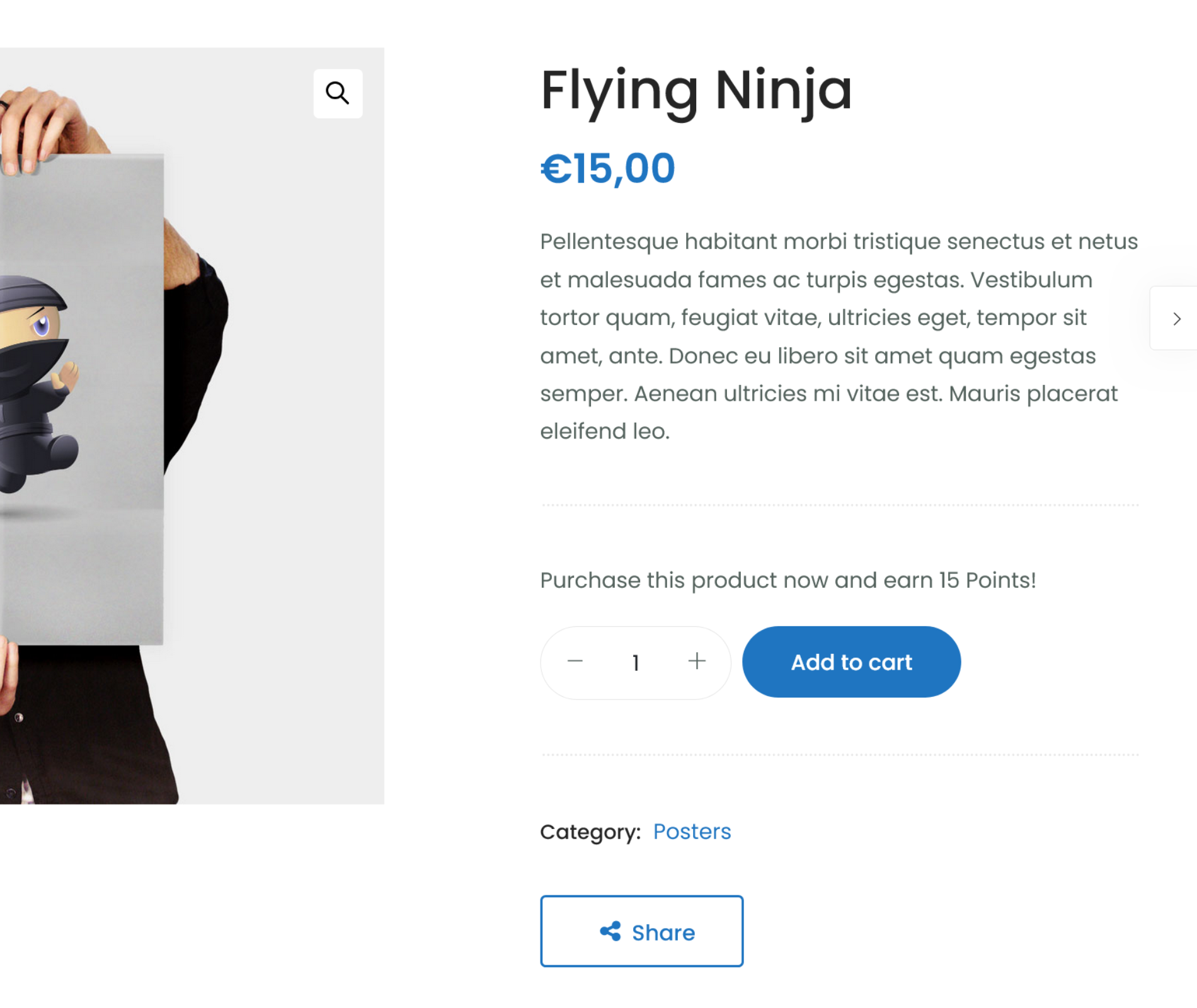
Task: Increase quantity with the plus icon
Action: (697, 661)
